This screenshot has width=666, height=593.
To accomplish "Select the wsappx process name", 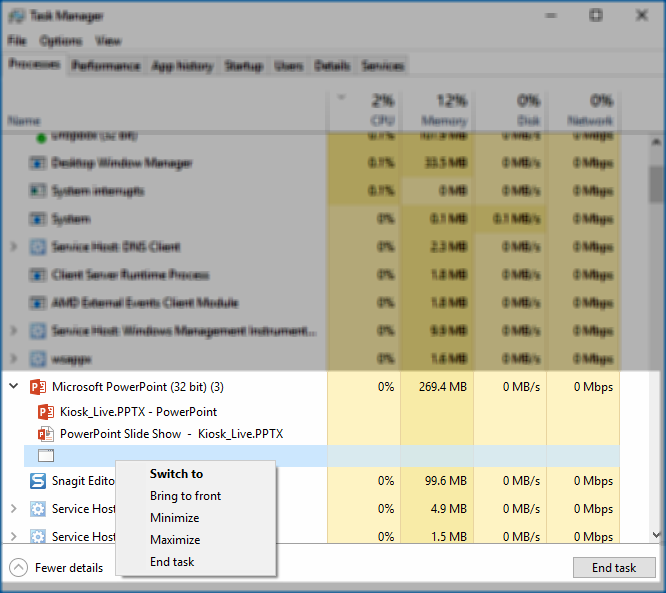I will click(x=71, y=359).
